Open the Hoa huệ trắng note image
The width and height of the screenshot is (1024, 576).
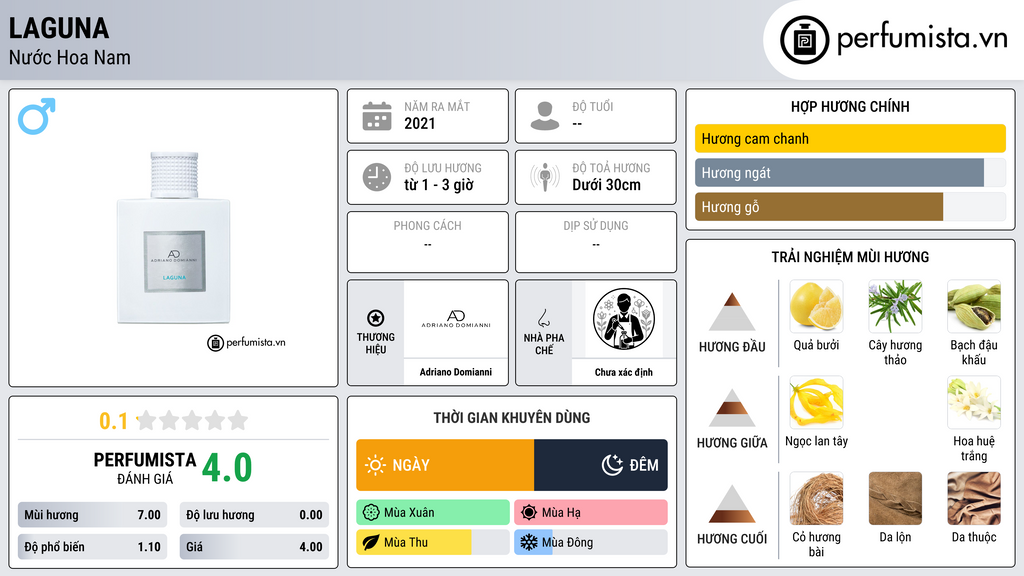[x=974, y=402]
